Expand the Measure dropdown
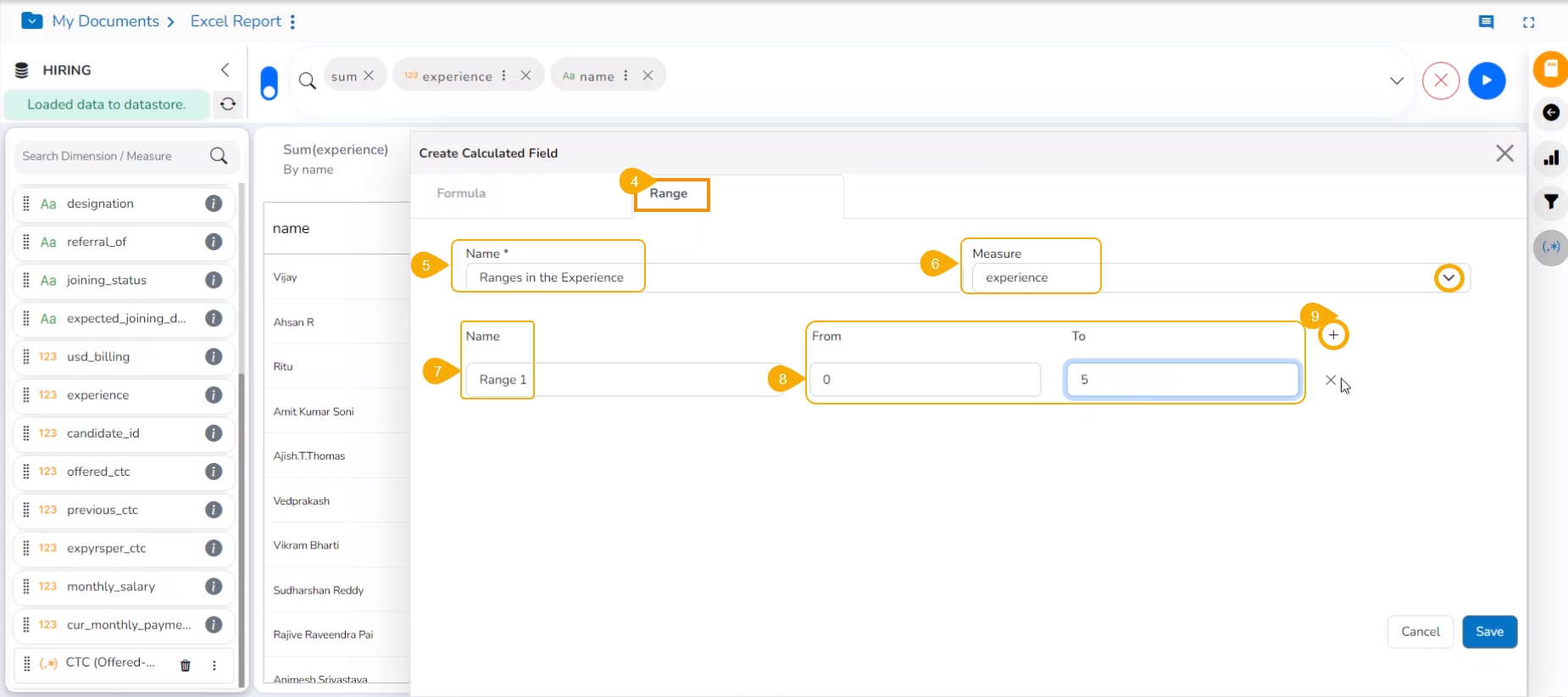Screen dimensions: 1568x697 (x=1448, y=278)
